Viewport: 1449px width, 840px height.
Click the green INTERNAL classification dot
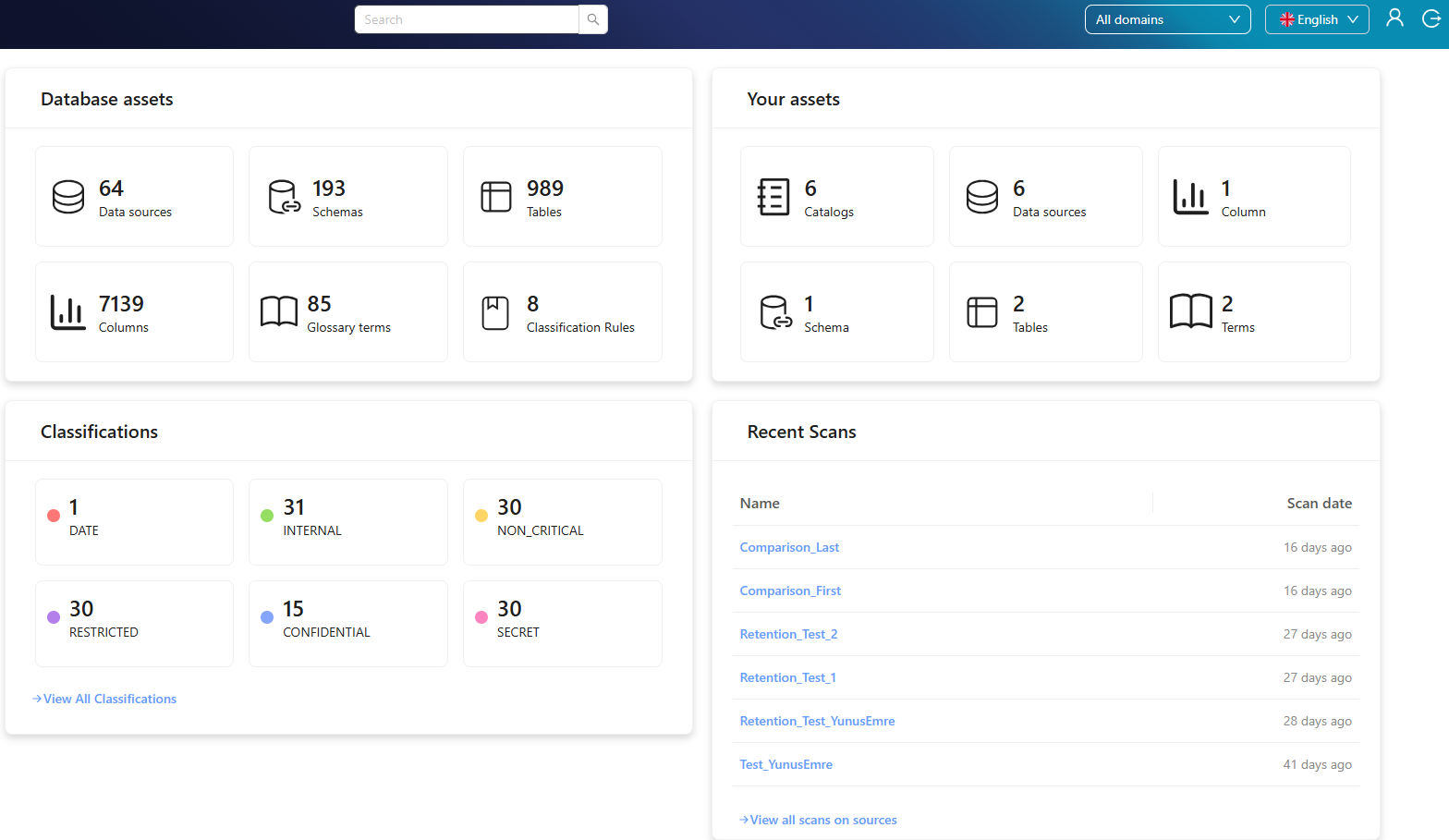click(267, 516)
